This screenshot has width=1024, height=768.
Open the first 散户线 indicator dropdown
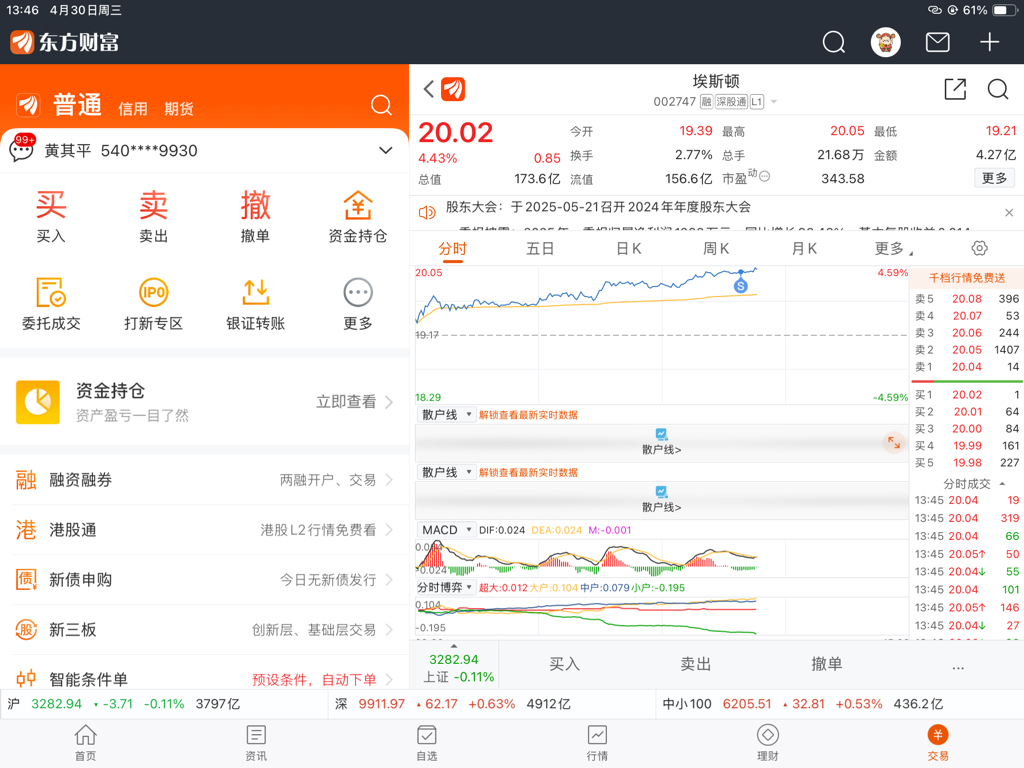coord(447,415)
